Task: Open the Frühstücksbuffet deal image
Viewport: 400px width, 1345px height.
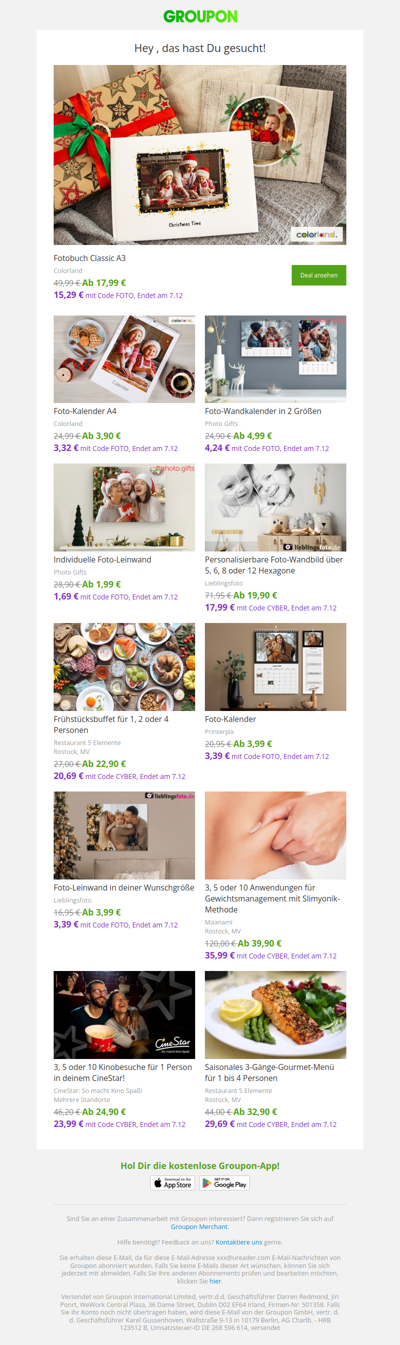Action: (124, 667)
